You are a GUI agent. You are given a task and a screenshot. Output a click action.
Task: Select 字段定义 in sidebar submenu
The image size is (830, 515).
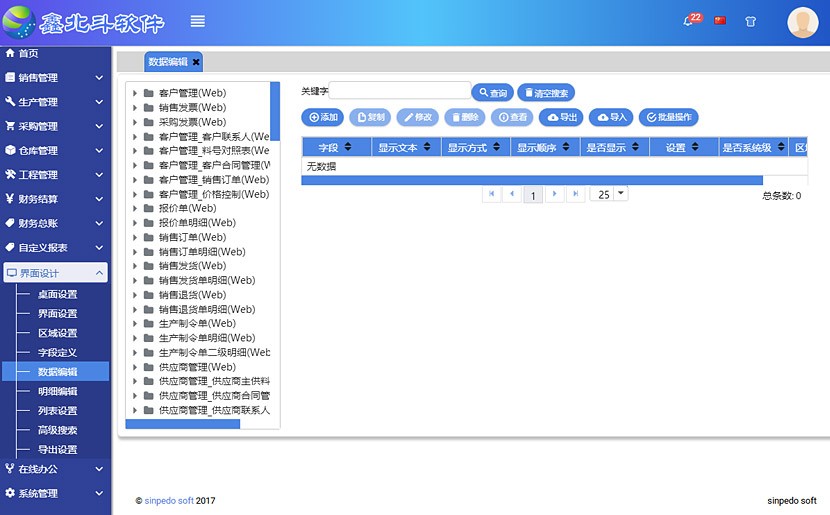(x=57, y=353)
